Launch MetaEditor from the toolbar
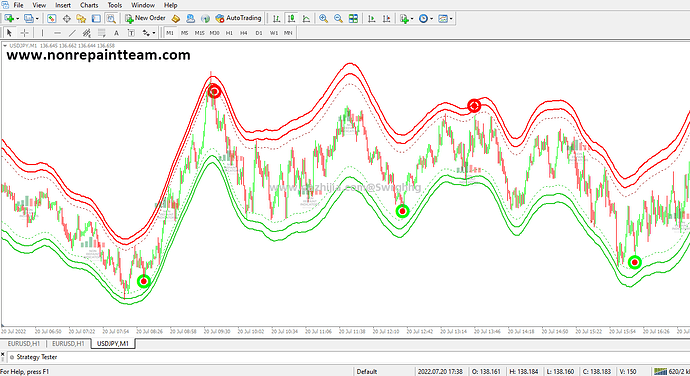 pos(176,18)
